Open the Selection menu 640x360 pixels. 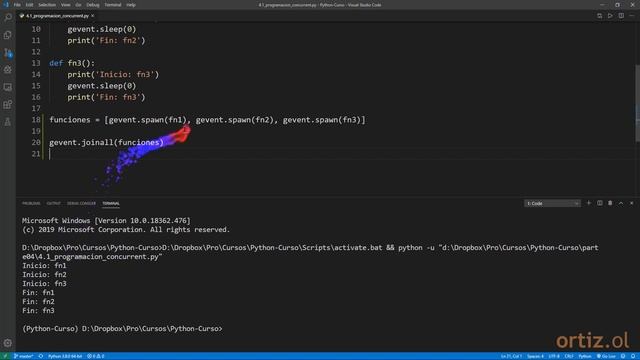(x=47, y=5)
